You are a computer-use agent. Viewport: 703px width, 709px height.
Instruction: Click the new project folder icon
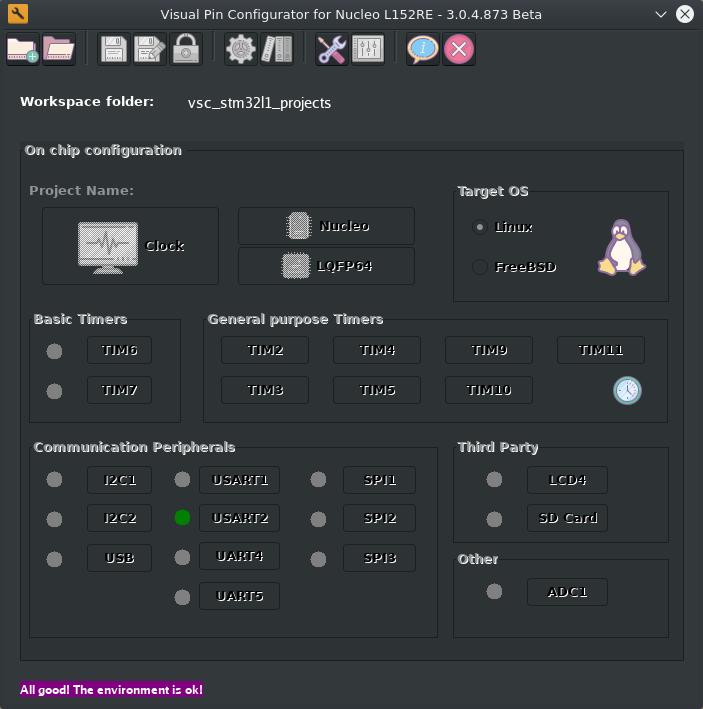coord(22,49)
